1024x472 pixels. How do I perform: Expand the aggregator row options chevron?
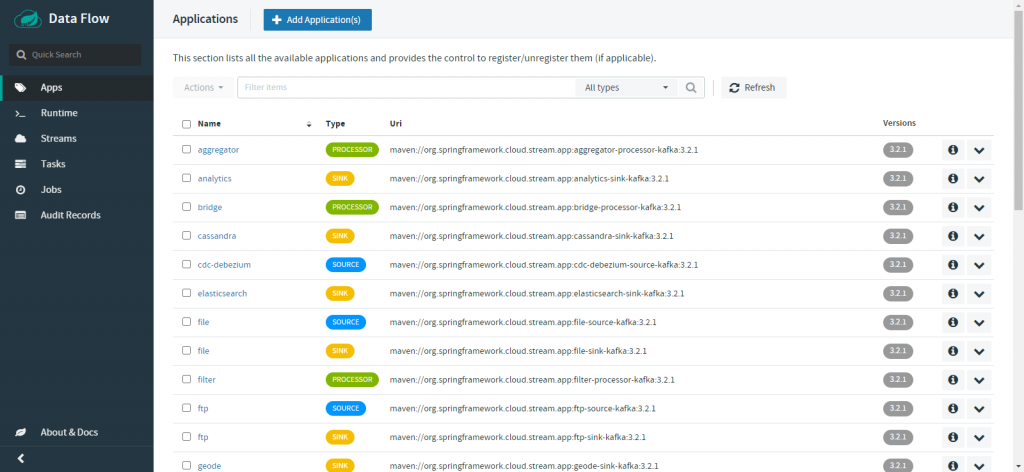pyautogui.click(x=979, y=150)
